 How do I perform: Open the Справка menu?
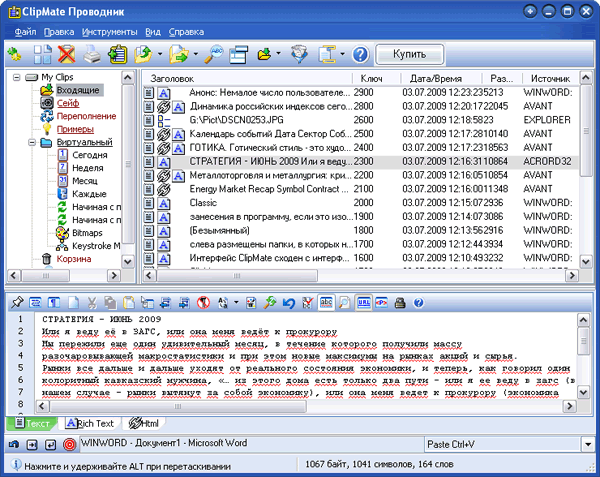[x=186, y=32]
